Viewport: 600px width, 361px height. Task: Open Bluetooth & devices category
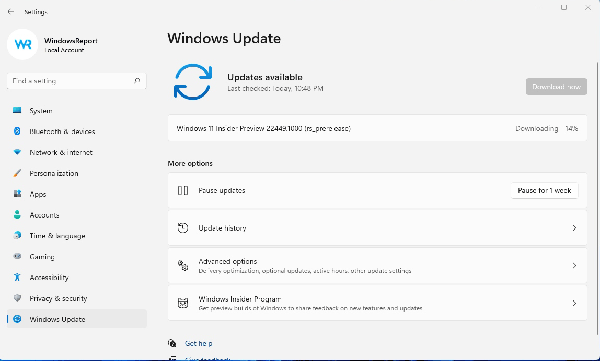click(77, 131)
